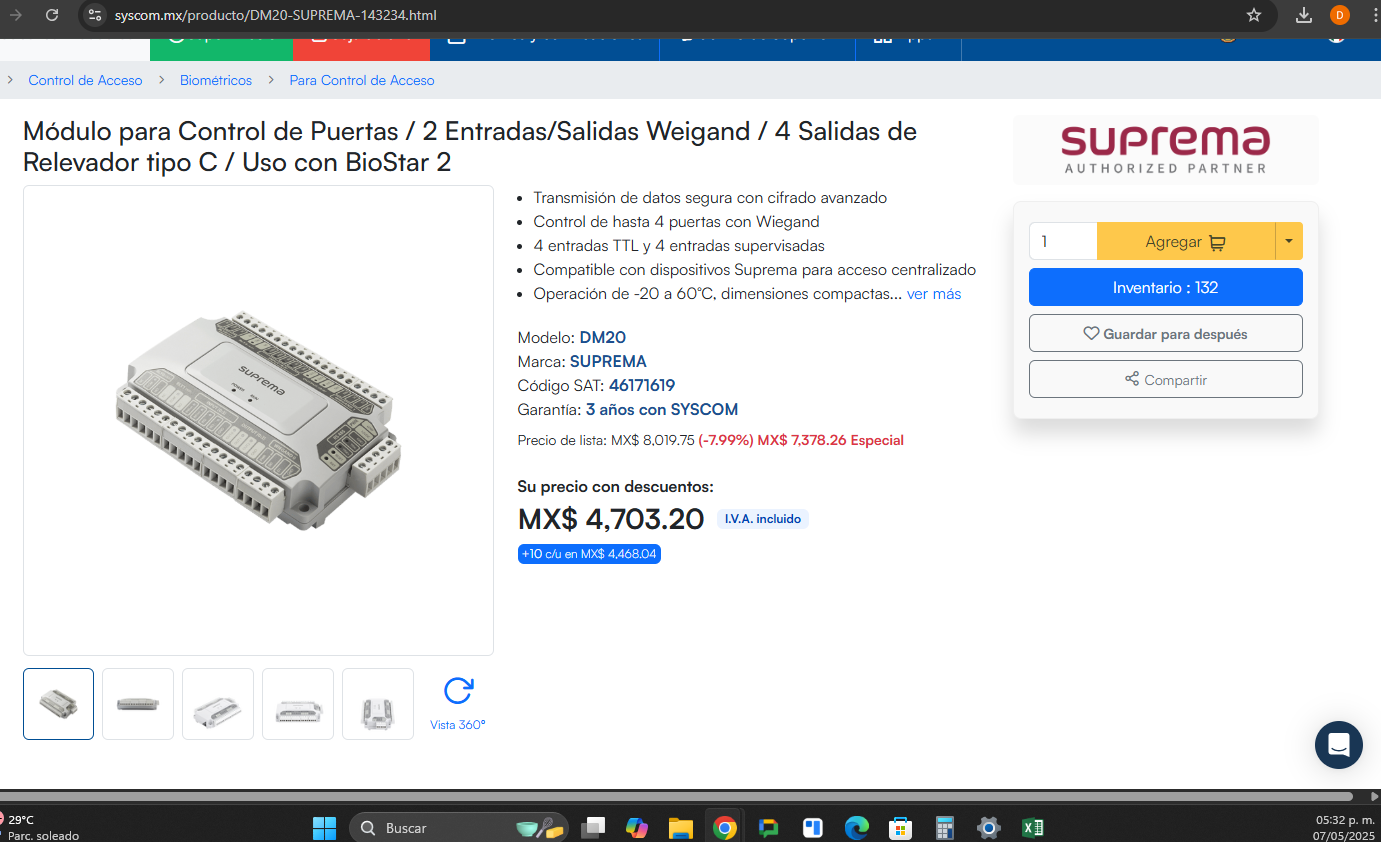The height and width of the screenshot is (842, 1381).
Task: Click the site info icon in the address bar
Action: coord(94,15)
